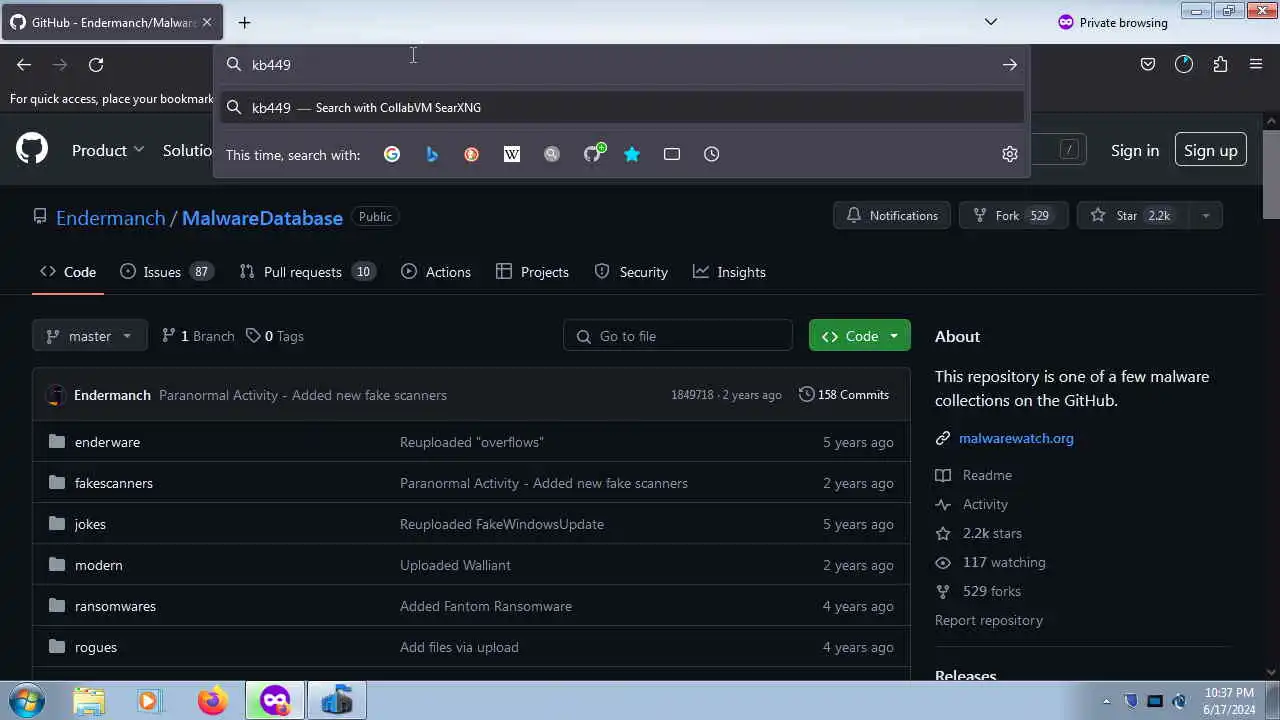Image resolution: width=1280 pixels, height=720 pixels.
Task: Expand the green Code dropdown button
Action: pos(860,336)
